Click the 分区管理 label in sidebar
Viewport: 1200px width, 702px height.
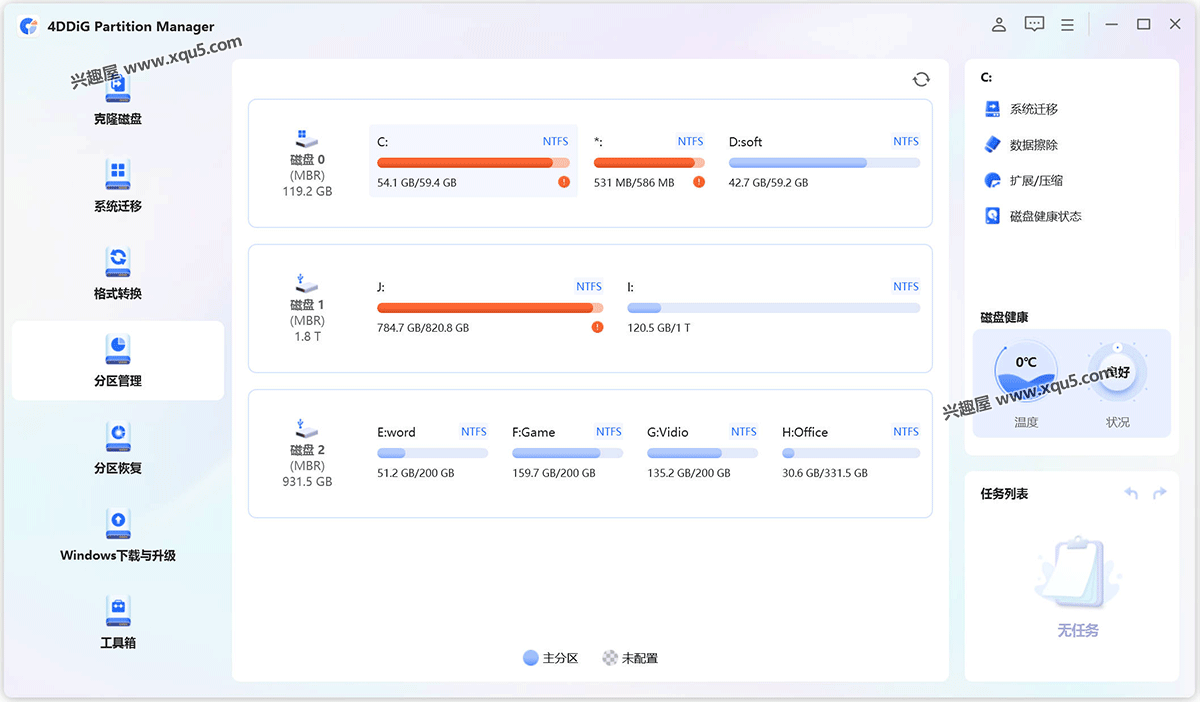pos(118,381)
